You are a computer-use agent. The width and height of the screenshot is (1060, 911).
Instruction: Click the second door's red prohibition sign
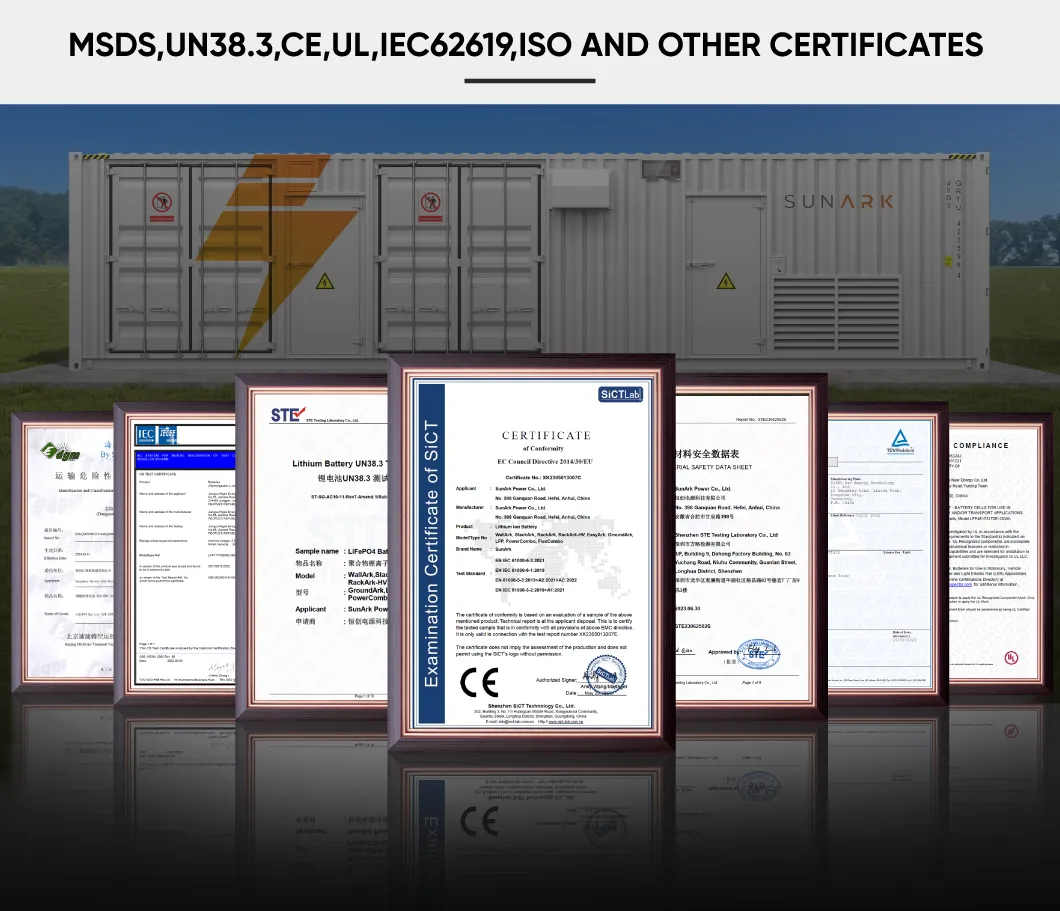point(430,206)
